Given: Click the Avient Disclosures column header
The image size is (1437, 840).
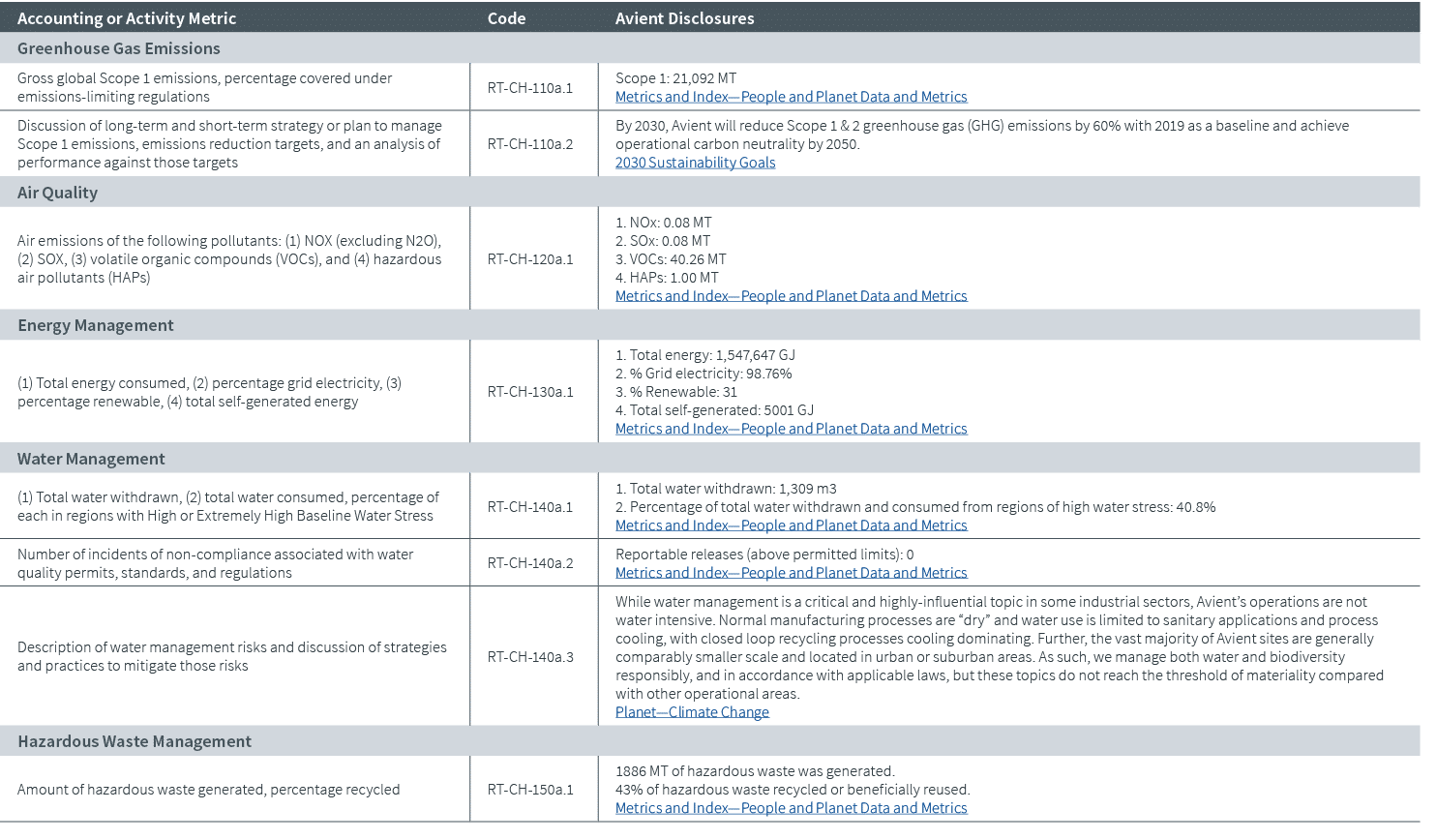Looking at the screenshot, I should coord(684,17).
